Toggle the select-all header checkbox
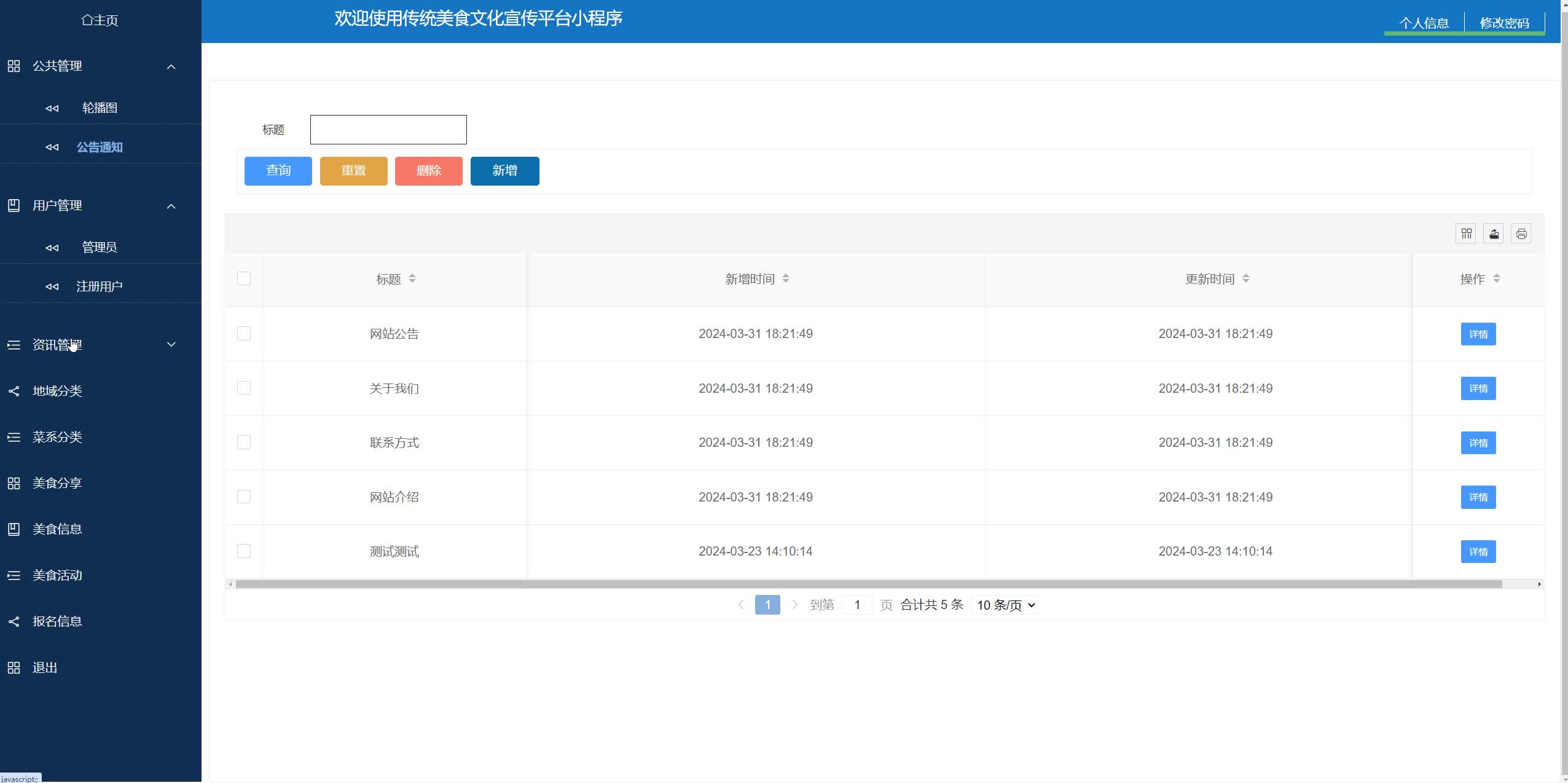1568x783 pixels. pyautogui.click(x=244, y=278)
